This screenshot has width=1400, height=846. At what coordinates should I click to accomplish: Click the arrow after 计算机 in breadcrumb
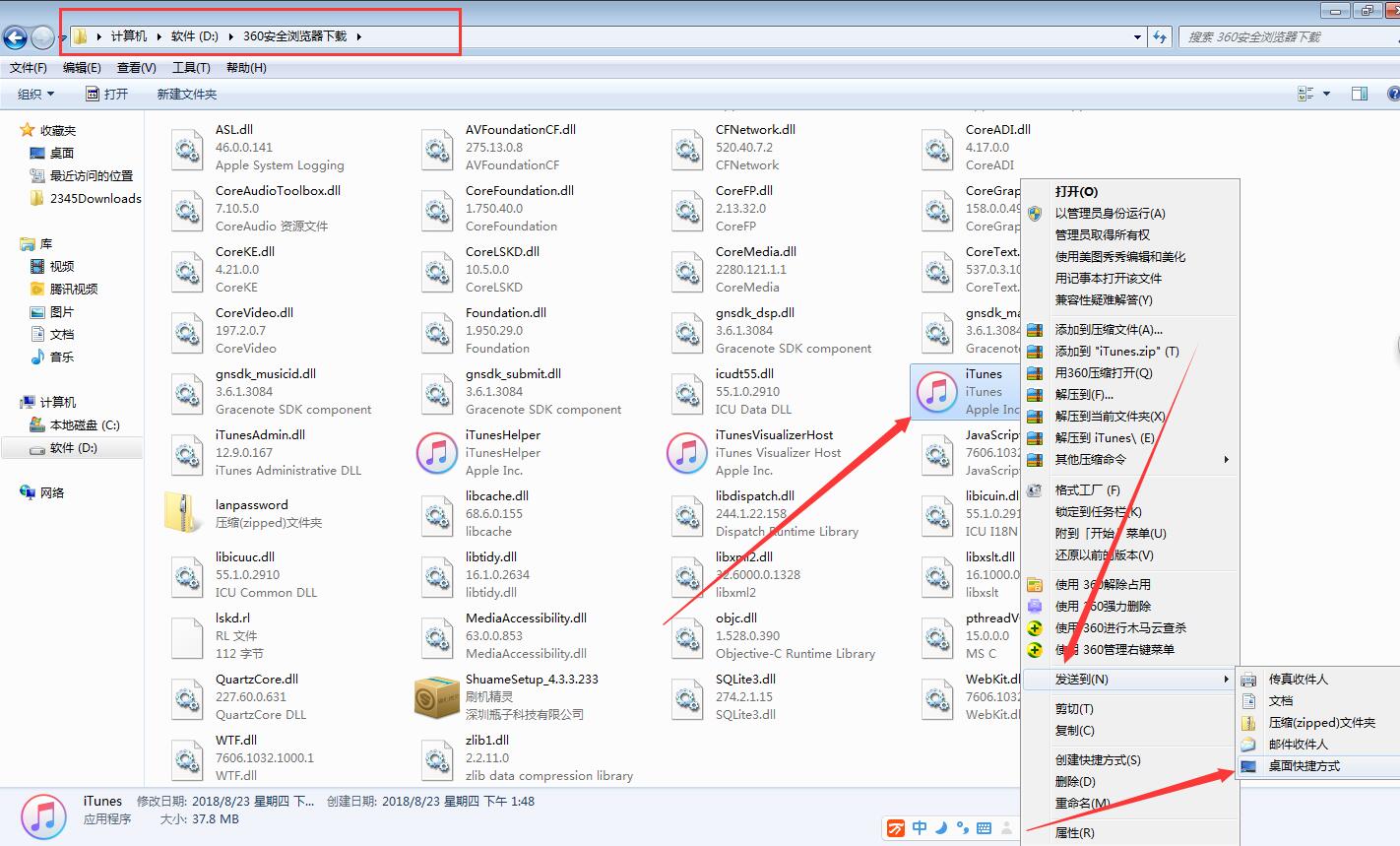[x=158, y=36]
